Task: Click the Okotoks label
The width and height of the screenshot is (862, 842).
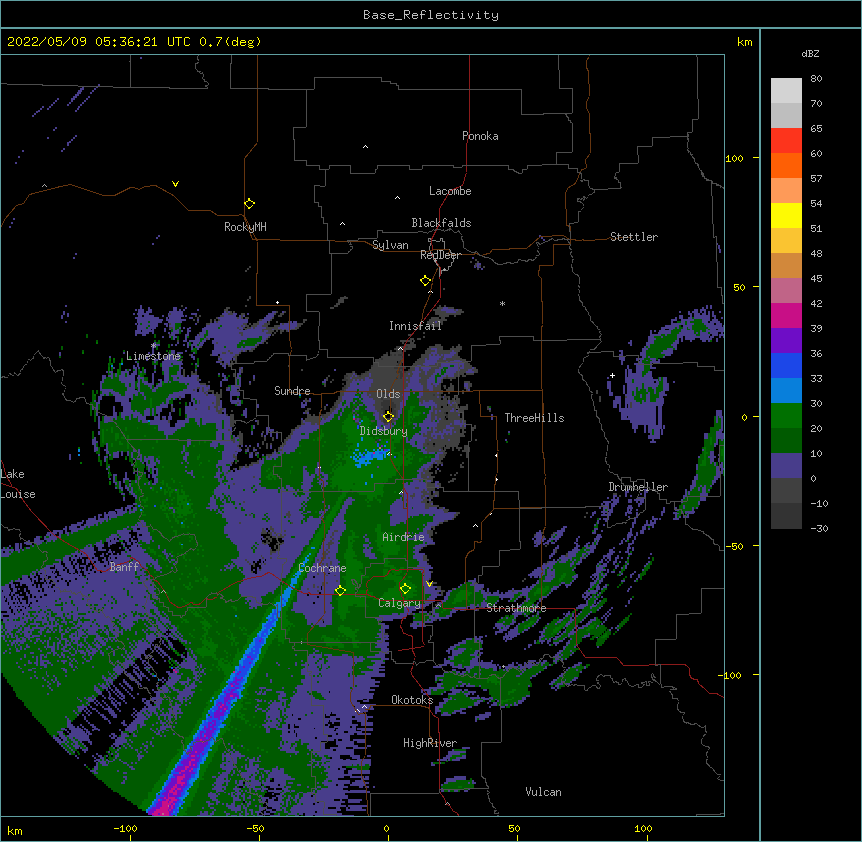Action: (x=412, y=700)
